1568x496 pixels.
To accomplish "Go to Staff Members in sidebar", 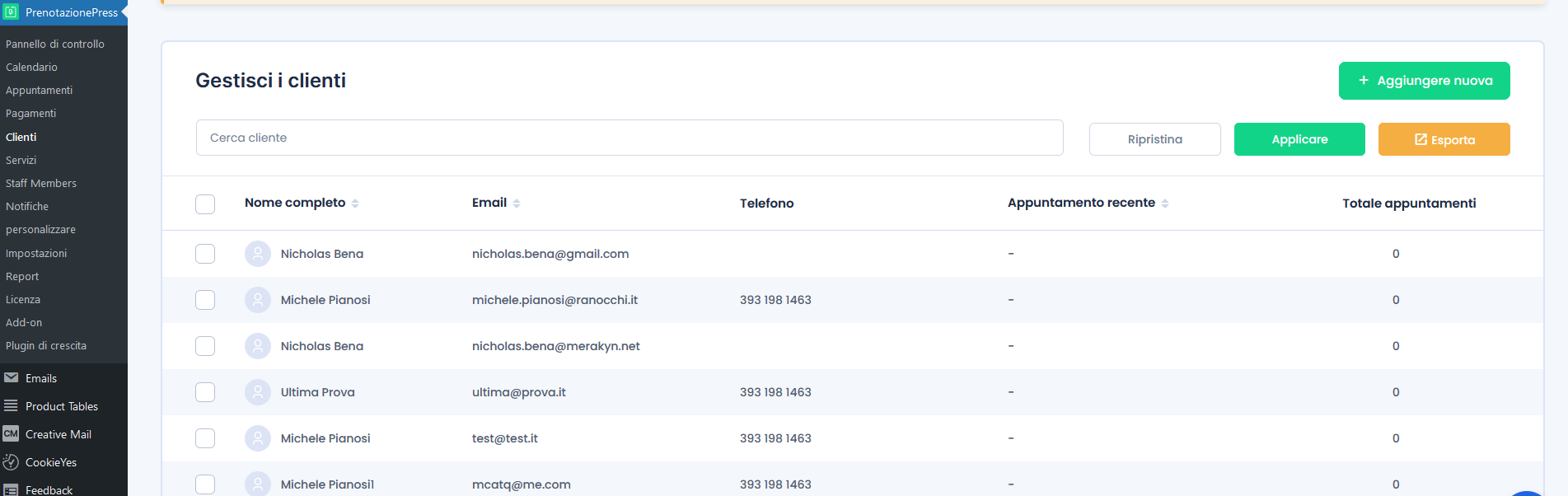I will [x=41, y=183].
